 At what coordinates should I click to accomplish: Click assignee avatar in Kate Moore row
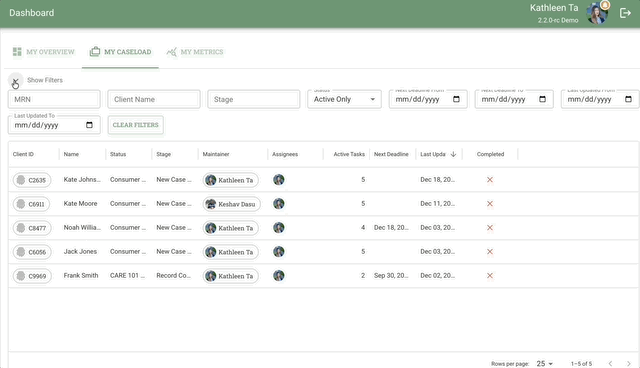click(279, 204)
